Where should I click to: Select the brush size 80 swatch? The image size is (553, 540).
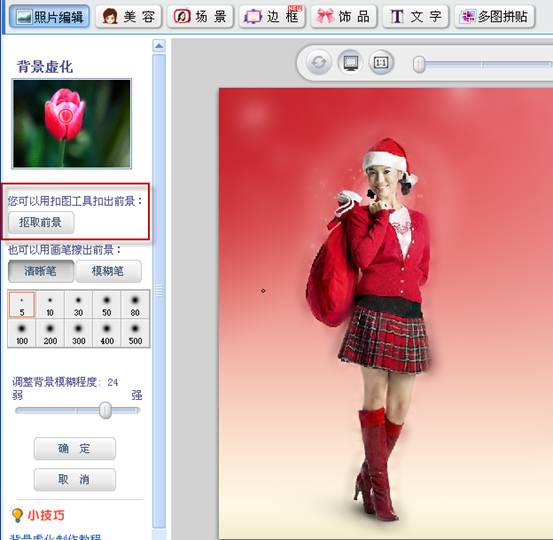tap(135, 305)
